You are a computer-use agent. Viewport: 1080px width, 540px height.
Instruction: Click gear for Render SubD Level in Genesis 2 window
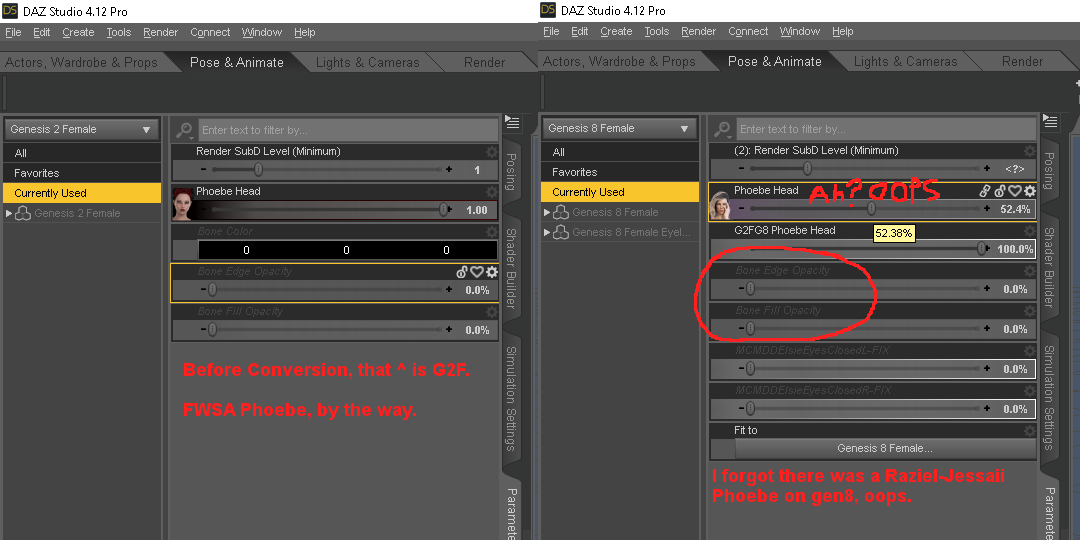click(491, 152)
